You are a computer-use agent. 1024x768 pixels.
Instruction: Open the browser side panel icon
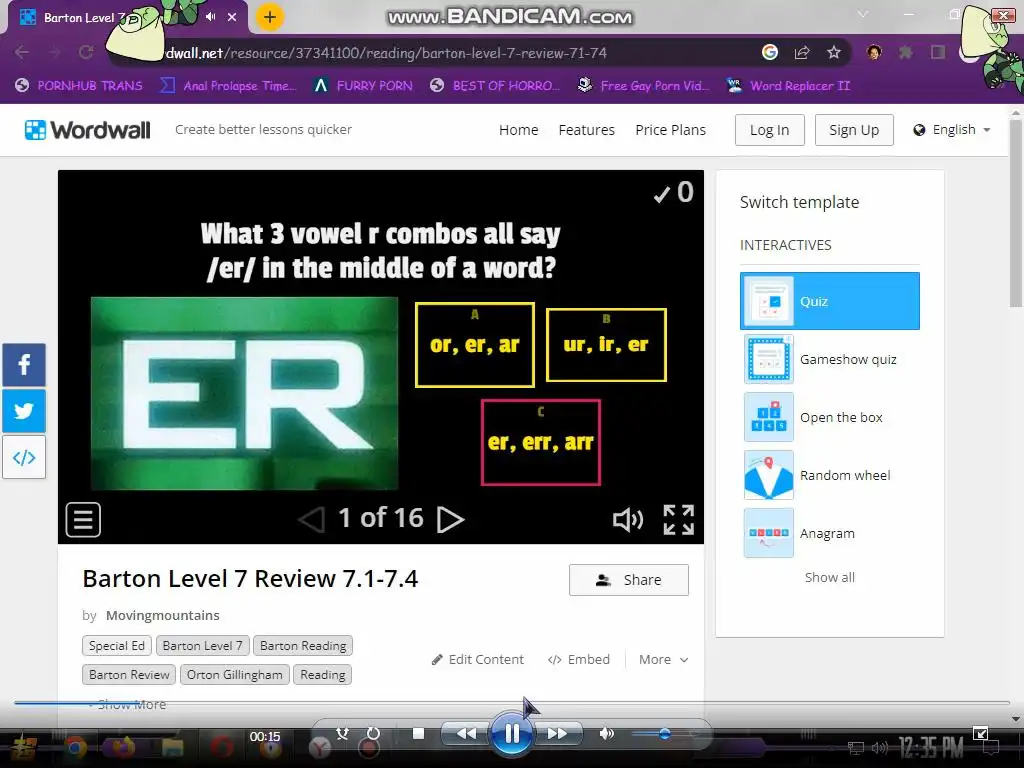tap(938, 52)
